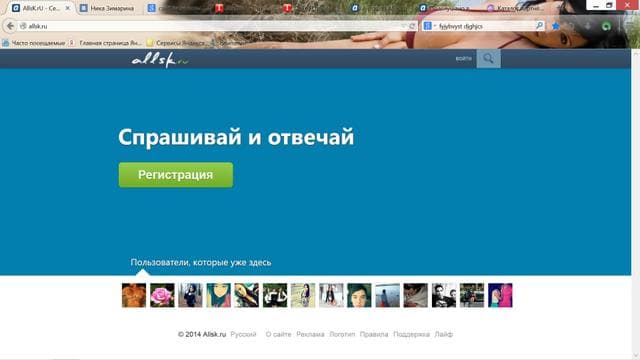Viewport: 640px width, 360px height.
Task: Click the site identity globe icon in the address bar
Action: click(23, 26)
